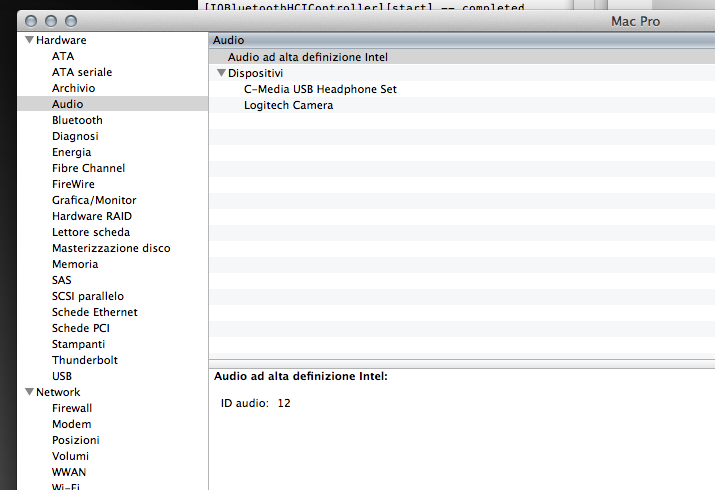
Task: Close the Mac Pro window
Action: (31, 21)
